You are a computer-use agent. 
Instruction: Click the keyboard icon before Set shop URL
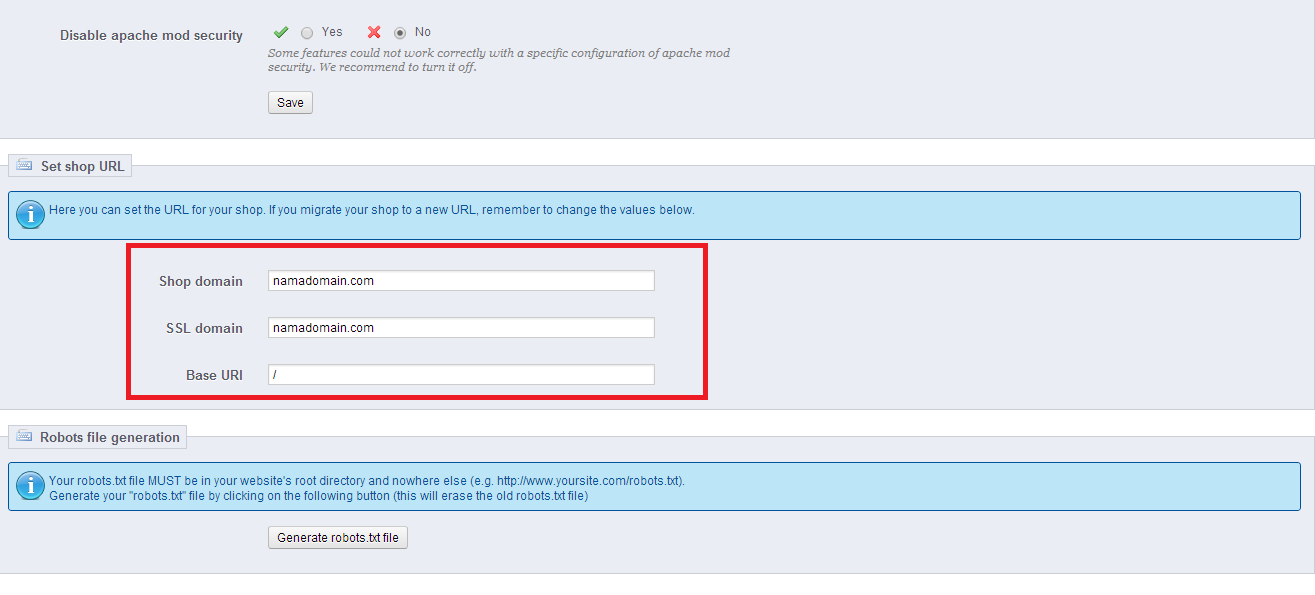click(25, 165)
